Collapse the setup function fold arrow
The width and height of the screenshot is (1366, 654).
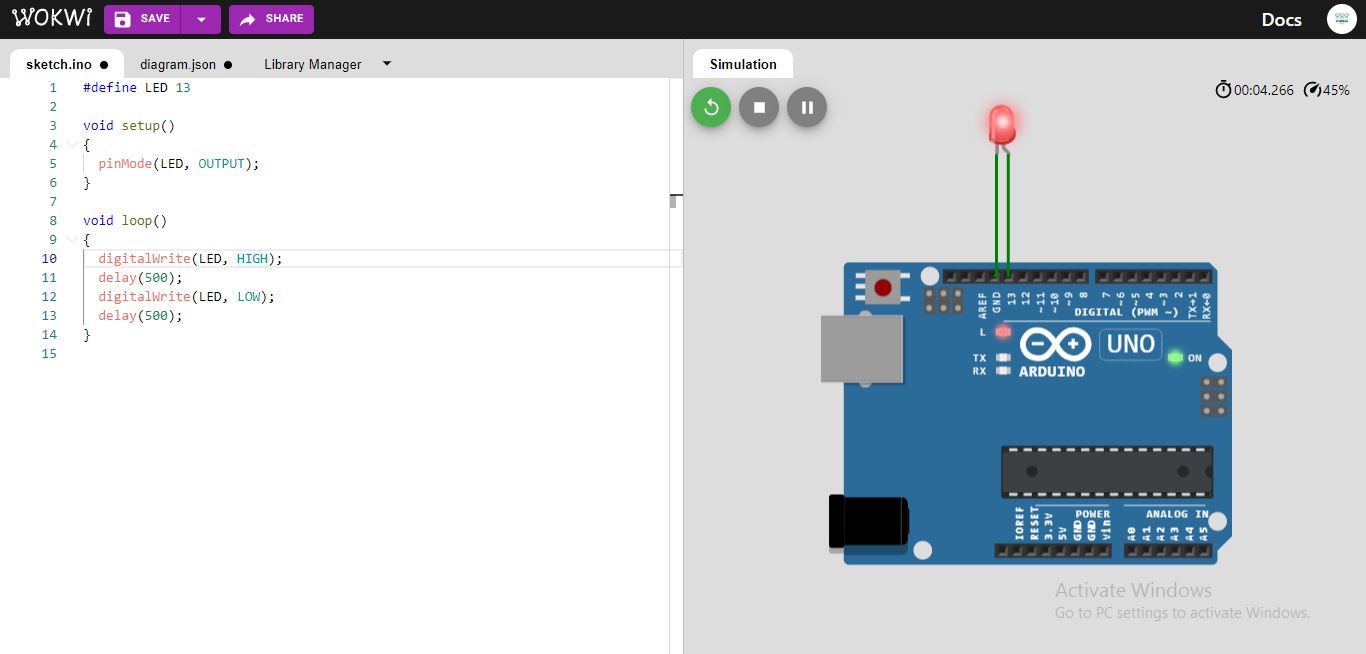pyautogui.click(x=72, y=145)
